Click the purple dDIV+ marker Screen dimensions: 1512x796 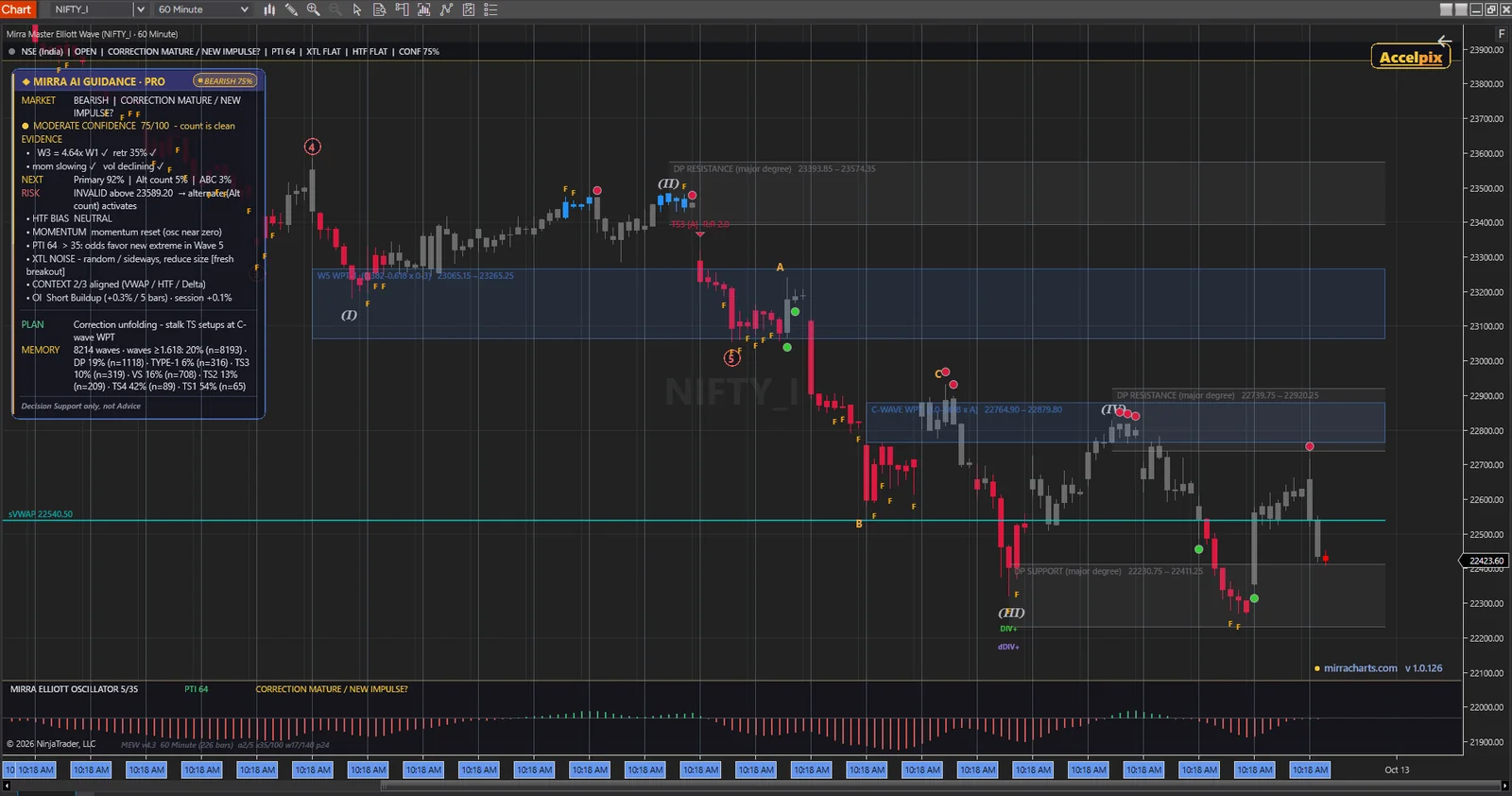[1008, 647]
